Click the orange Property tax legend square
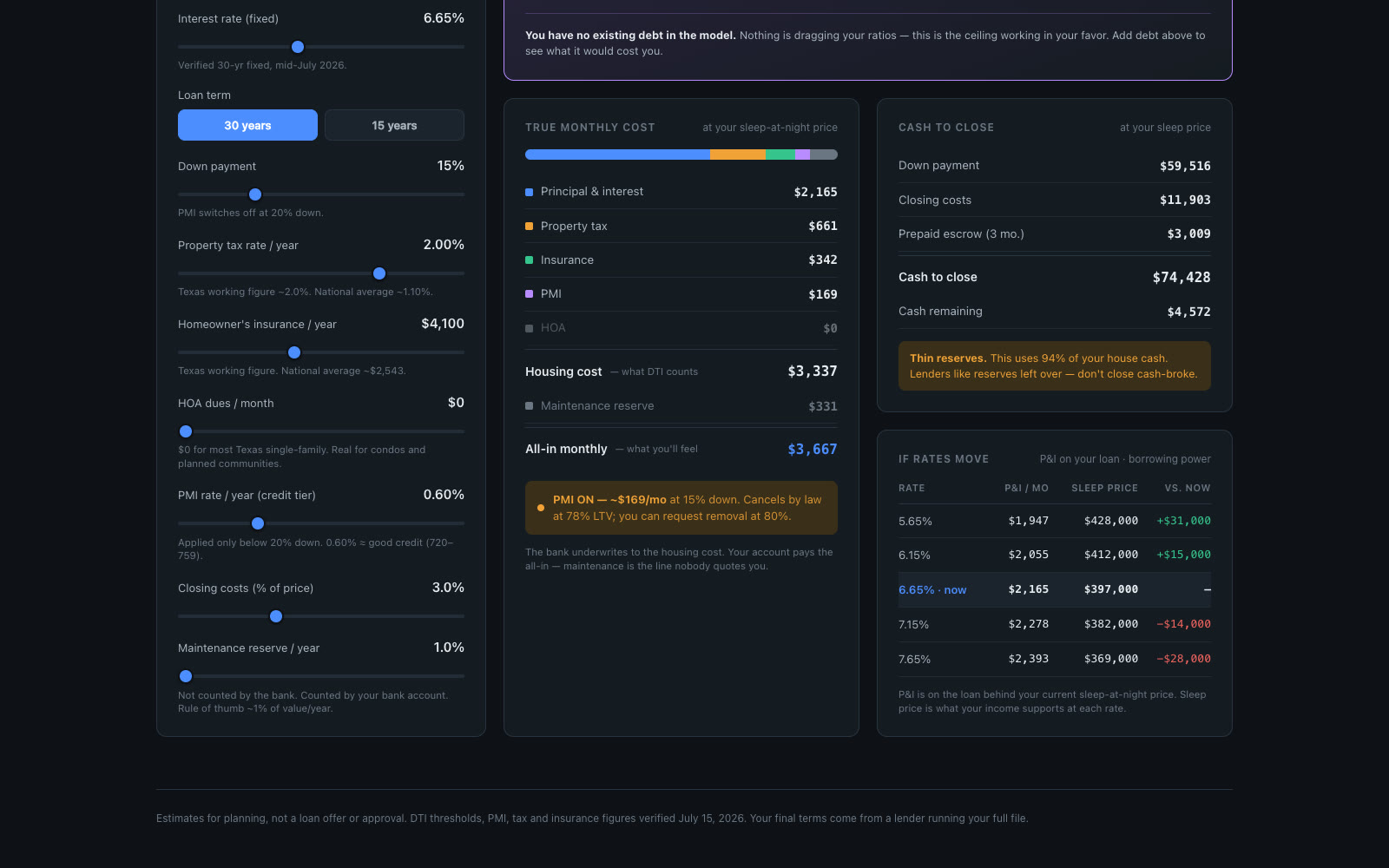 click(530, 227)
